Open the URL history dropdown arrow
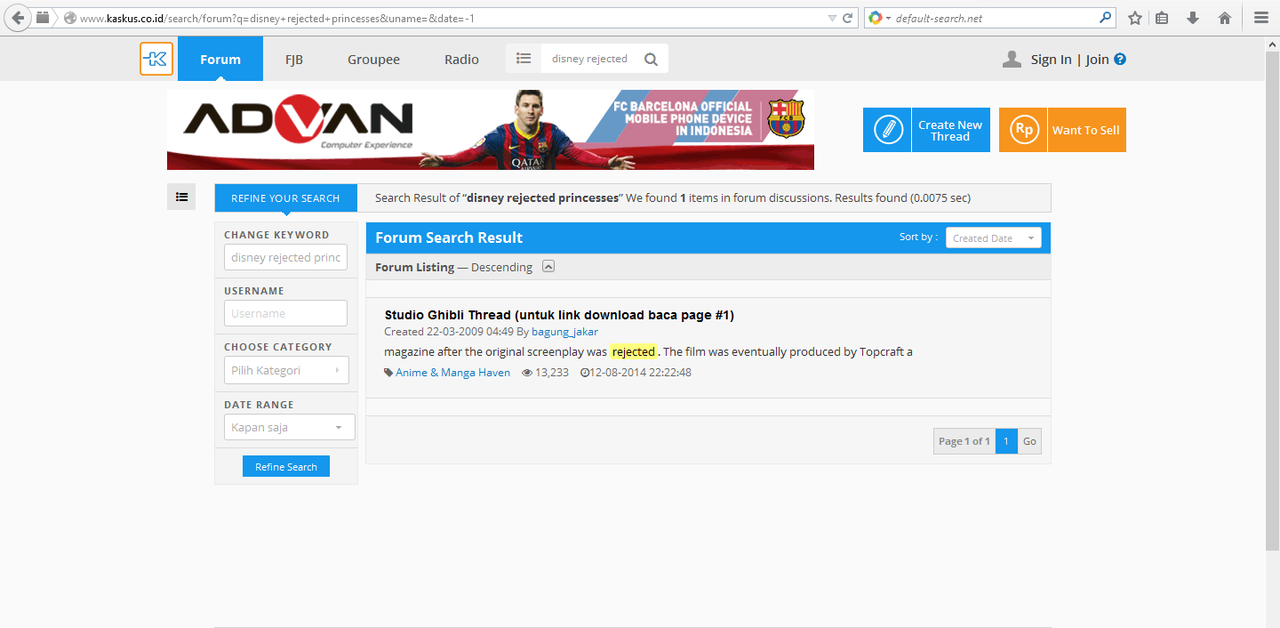1280x628 pixels. (x=832, y=18)
